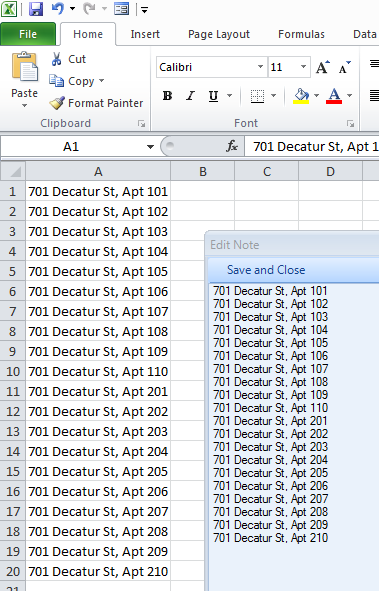Increase font size with Grow Font
The width and height of the screenshot is (379, 591).
coord(323,67)
